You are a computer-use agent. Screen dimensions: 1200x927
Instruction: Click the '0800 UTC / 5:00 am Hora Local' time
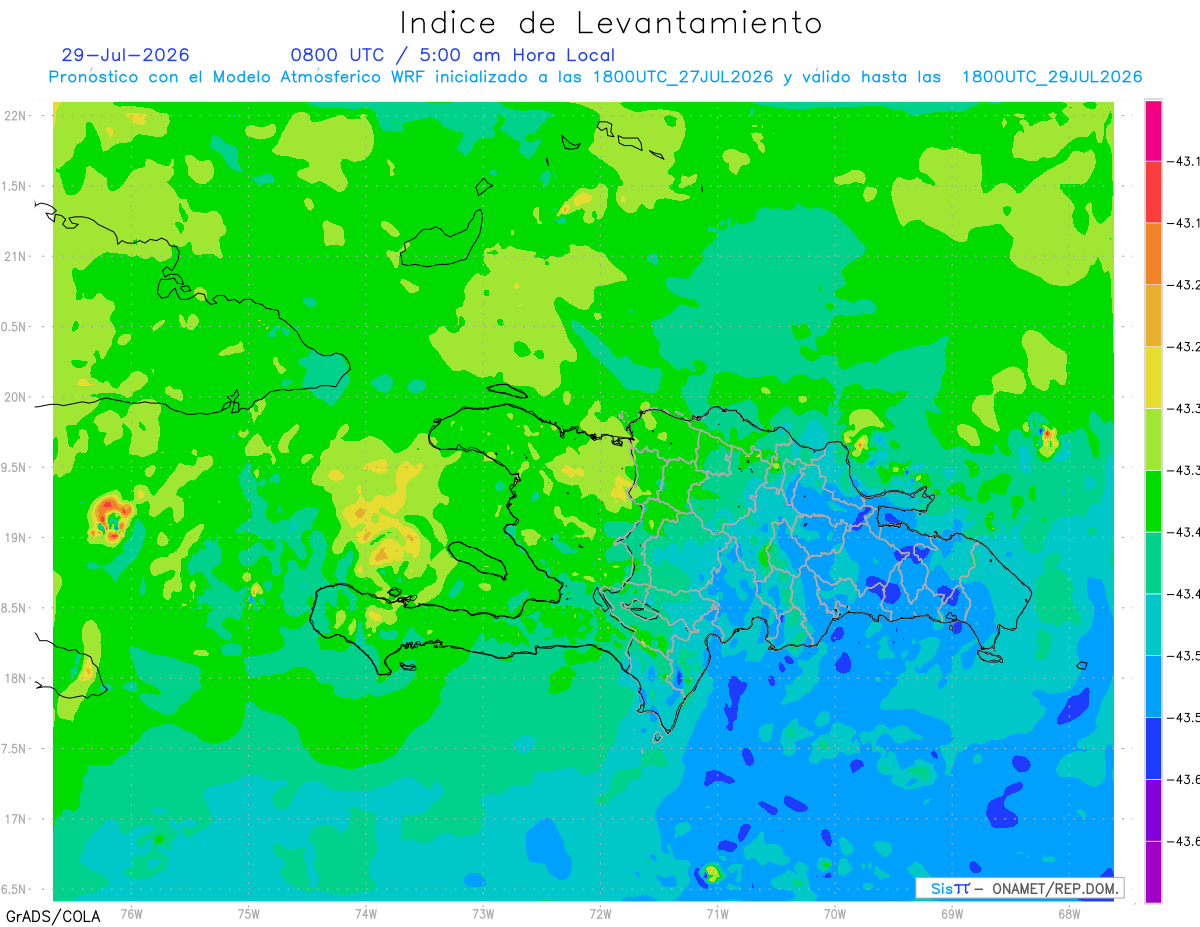point(453,55)
